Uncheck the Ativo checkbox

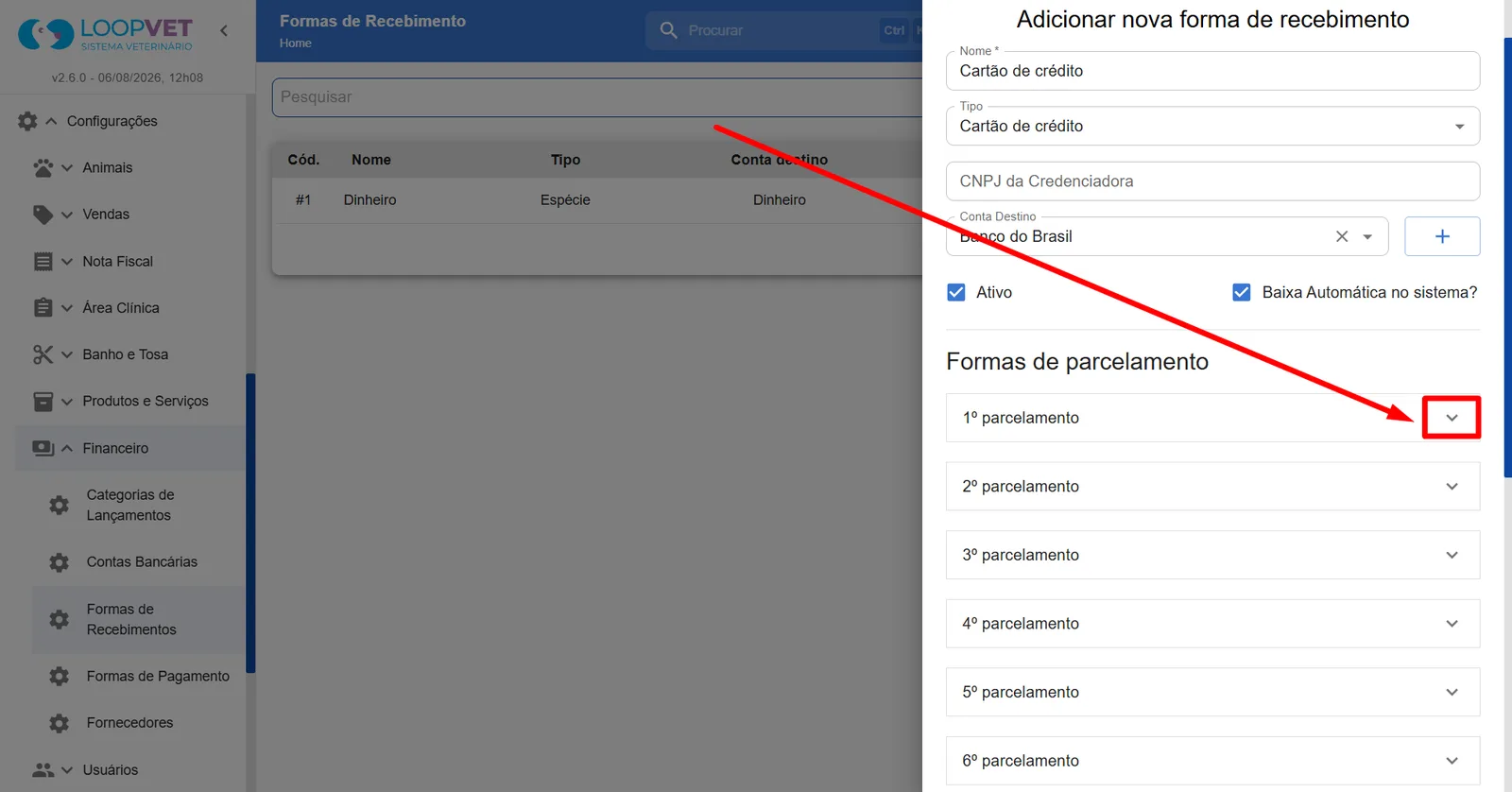[956, 293]
